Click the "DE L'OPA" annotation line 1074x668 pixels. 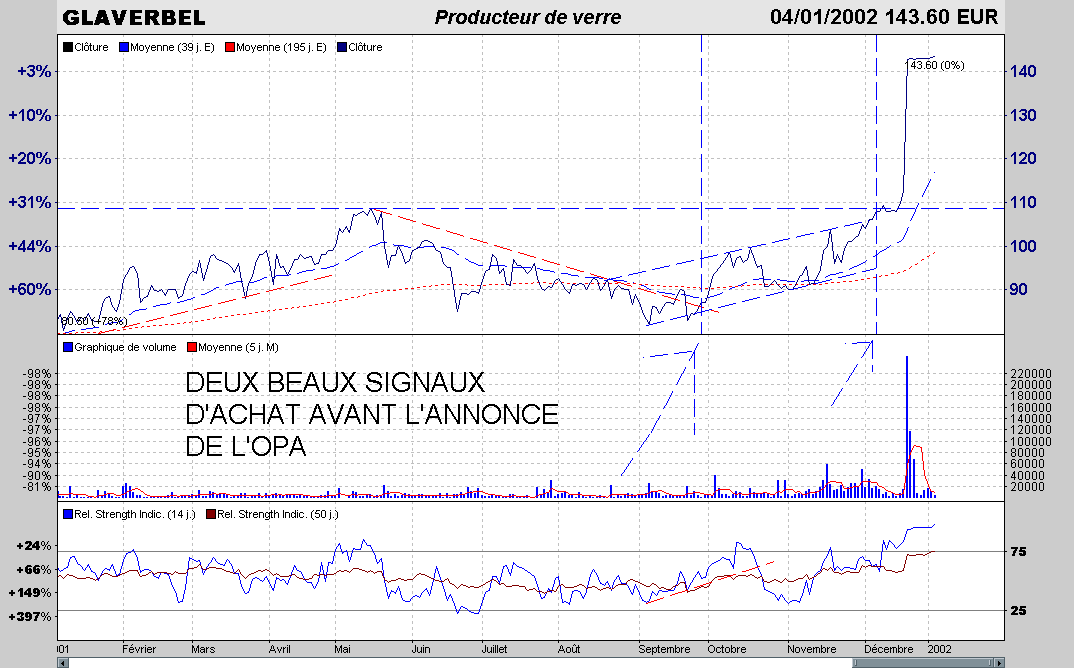(x=246, y=447)
